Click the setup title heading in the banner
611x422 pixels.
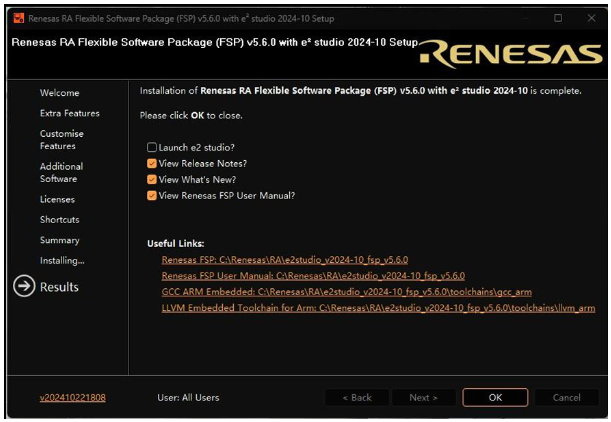click(x=215, y=42)
